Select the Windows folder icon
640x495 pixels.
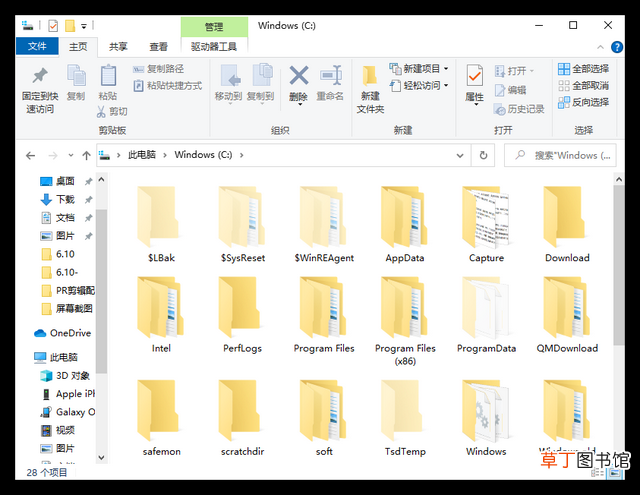(485, 411)
